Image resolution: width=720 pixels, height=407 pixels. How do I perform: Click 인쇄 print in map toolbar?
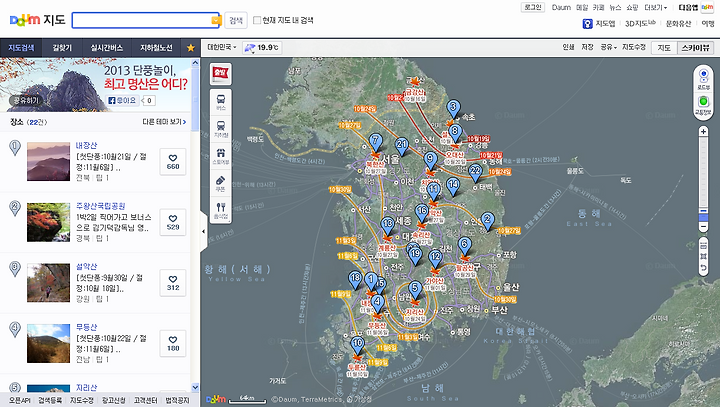pyautogui.click(x=568, y=47)
